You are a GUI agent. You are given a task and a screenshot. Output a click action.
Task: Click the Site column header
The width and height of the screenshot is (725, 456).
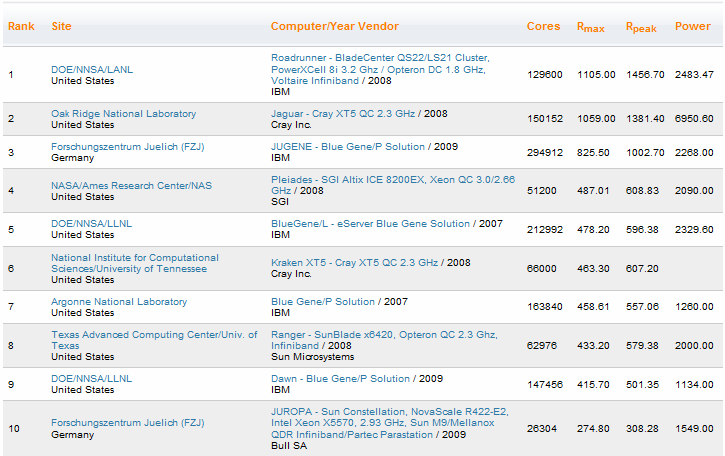click(x=61, y=26)
